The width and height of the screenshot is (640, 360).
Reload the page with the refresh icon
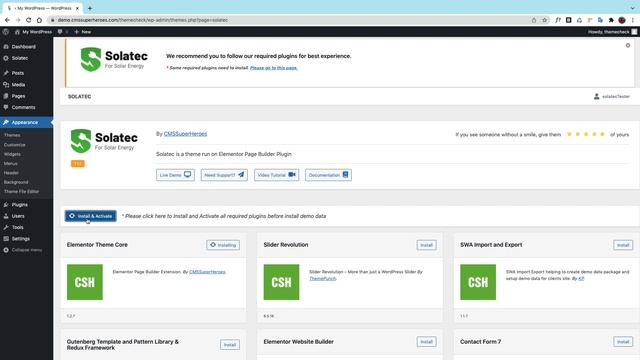[x=28, y=20]
